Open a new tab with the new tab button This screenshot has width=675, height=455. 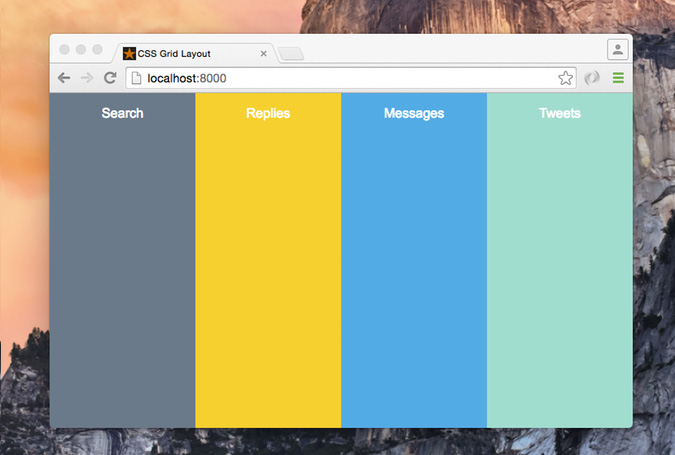coord(291,54)
